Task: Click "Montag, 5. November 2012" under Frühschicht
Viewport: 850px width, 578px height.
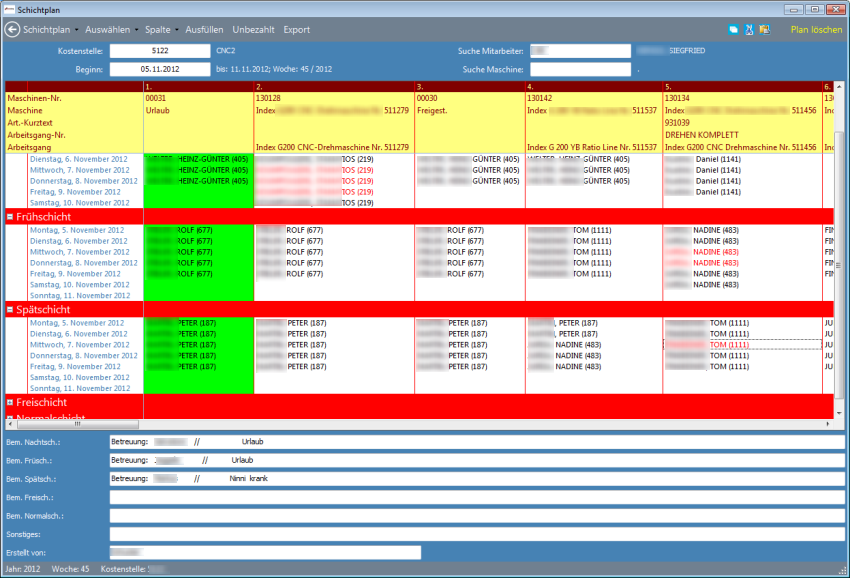Action: (77, 230)
